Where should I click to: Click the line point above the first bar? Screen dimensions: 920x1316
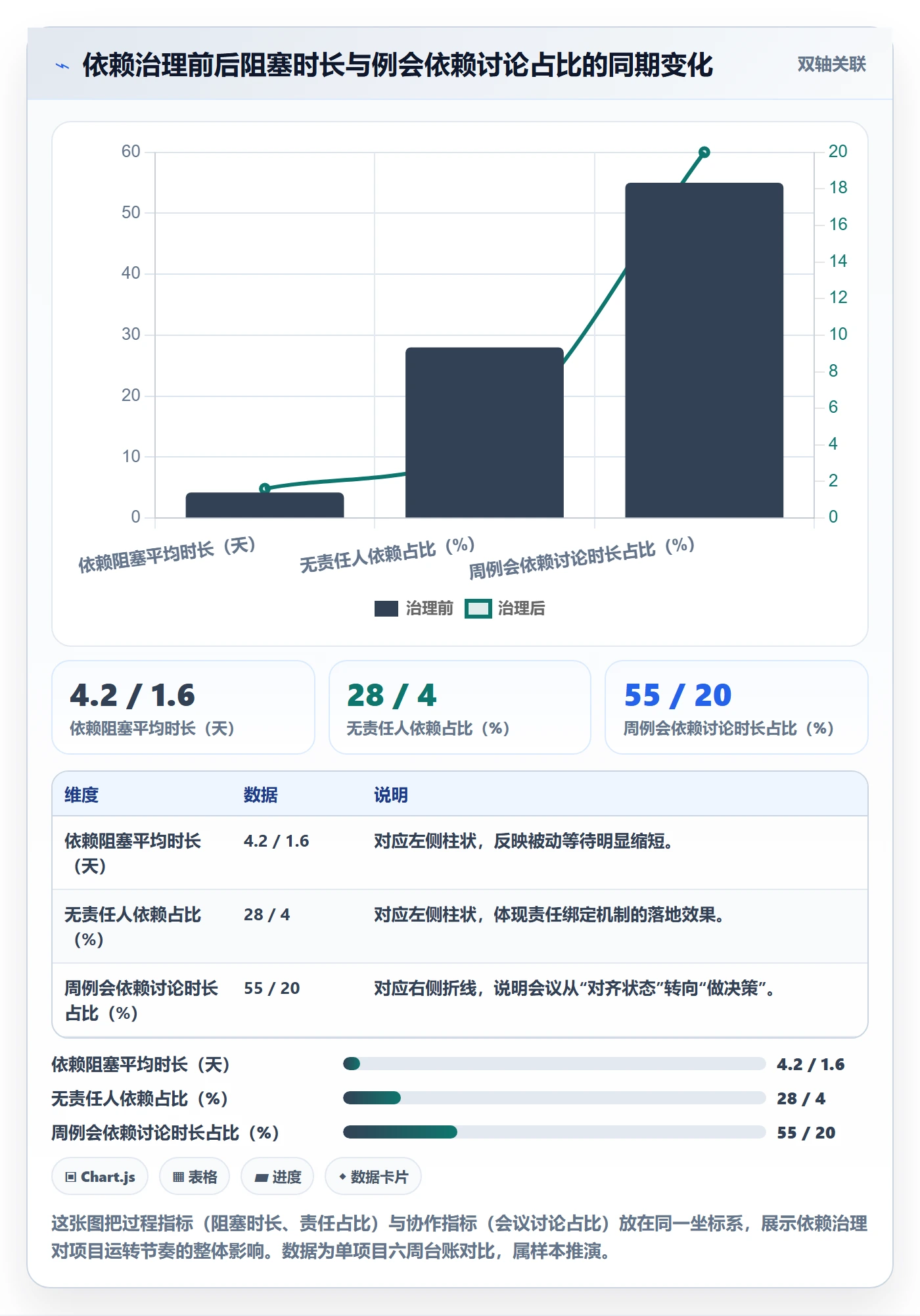click(265, 488)
